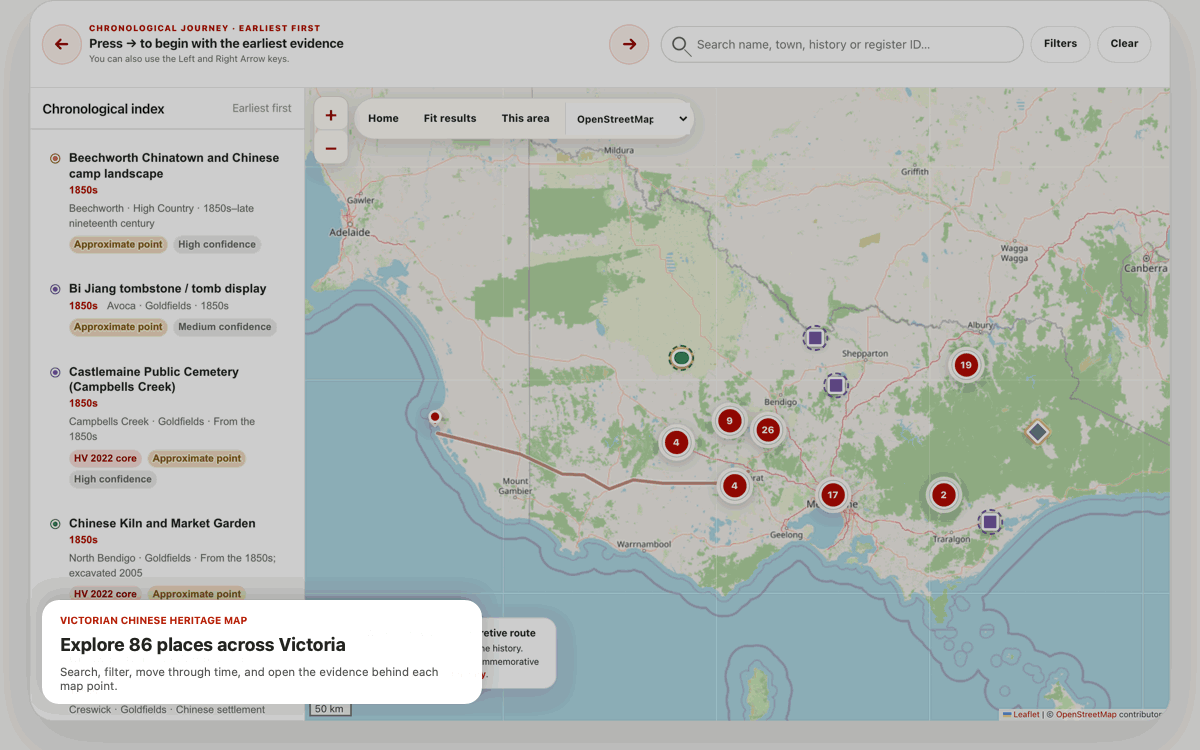Select the blue diamond marker east of Albury
The height and width of the screenshot is (750, 1200).
tap(1038, 432)
